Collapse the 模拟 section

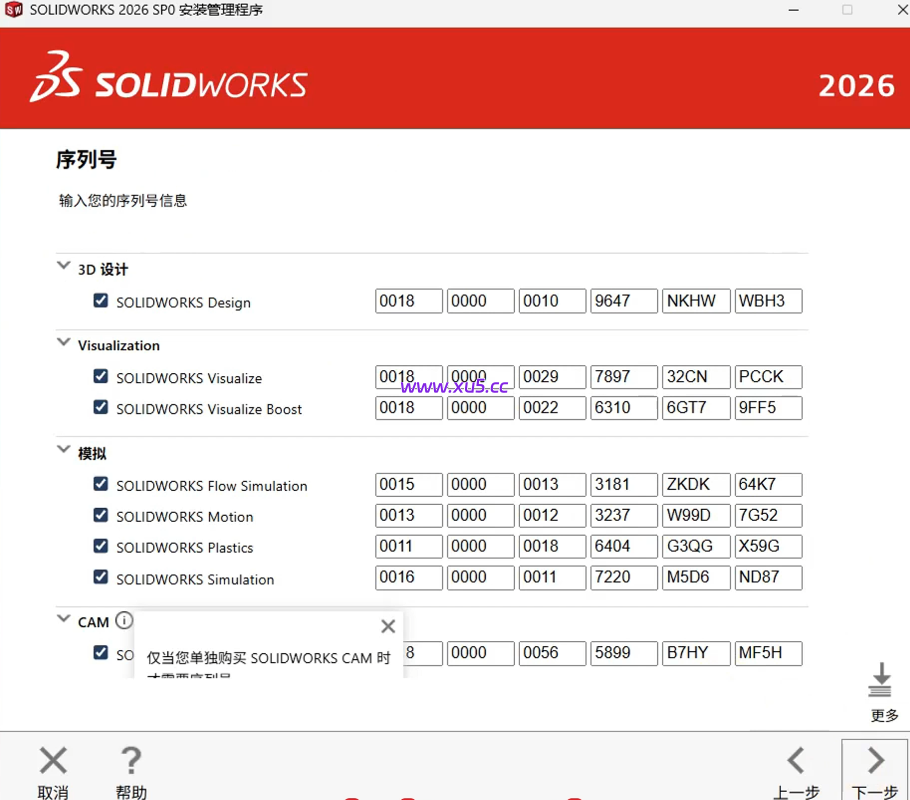[63, 452]
